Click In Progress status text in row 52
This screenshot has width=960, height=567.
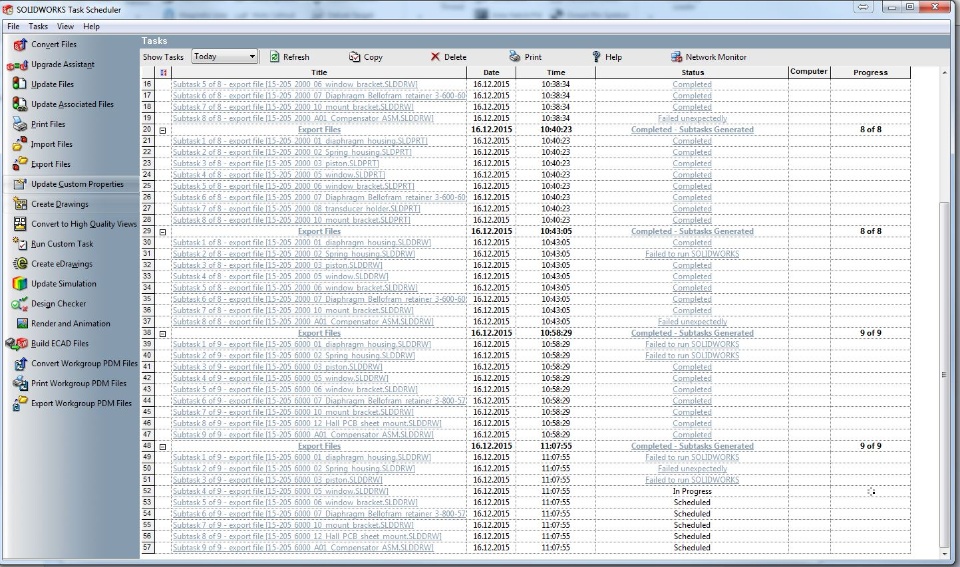point(692,492)
